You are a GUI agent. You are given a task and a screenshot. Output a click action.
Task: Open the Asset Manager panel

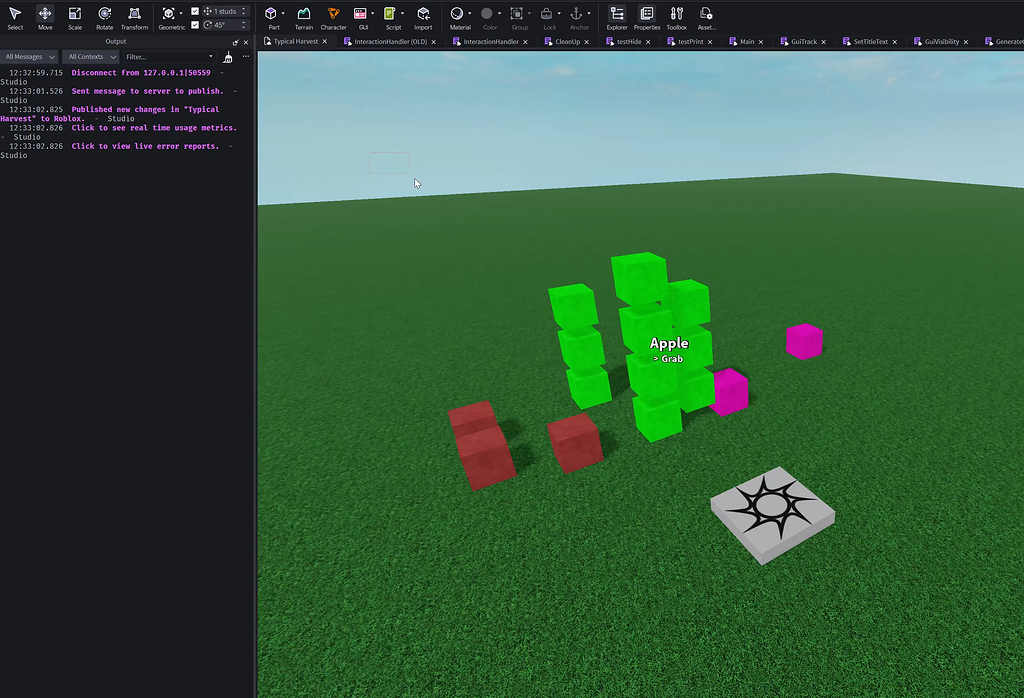tap(706, 18)
